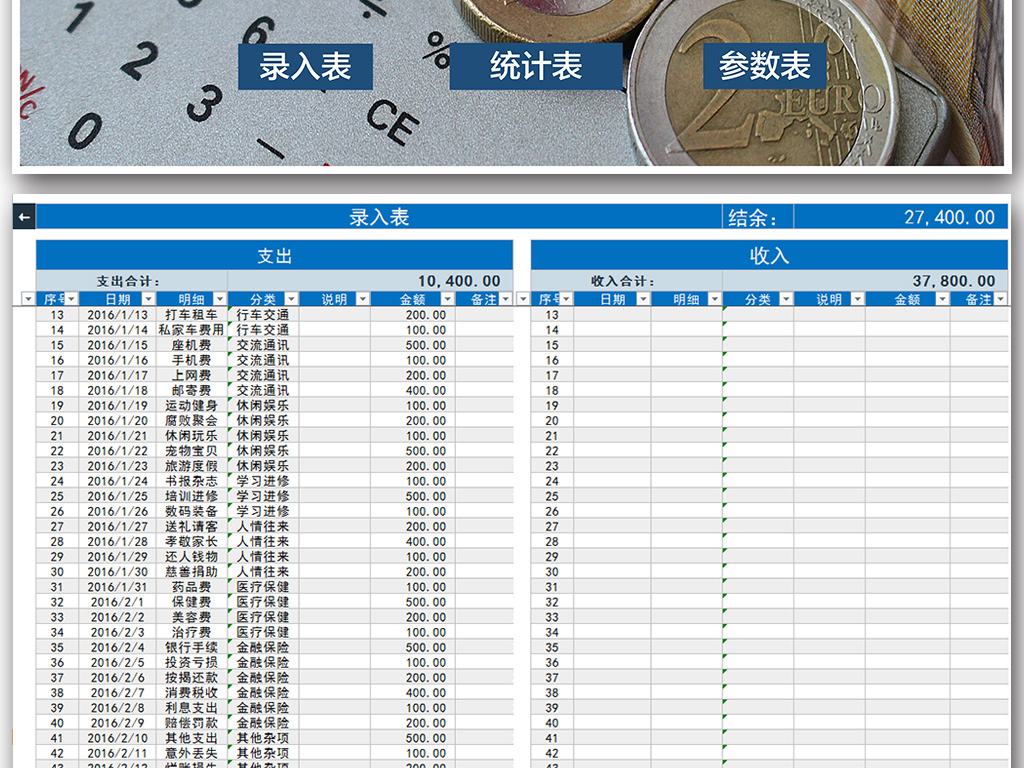The image size is (1024, 768).
Task: Click the empty 日期 cell in 收入 row 13
Action: (612, 315)
